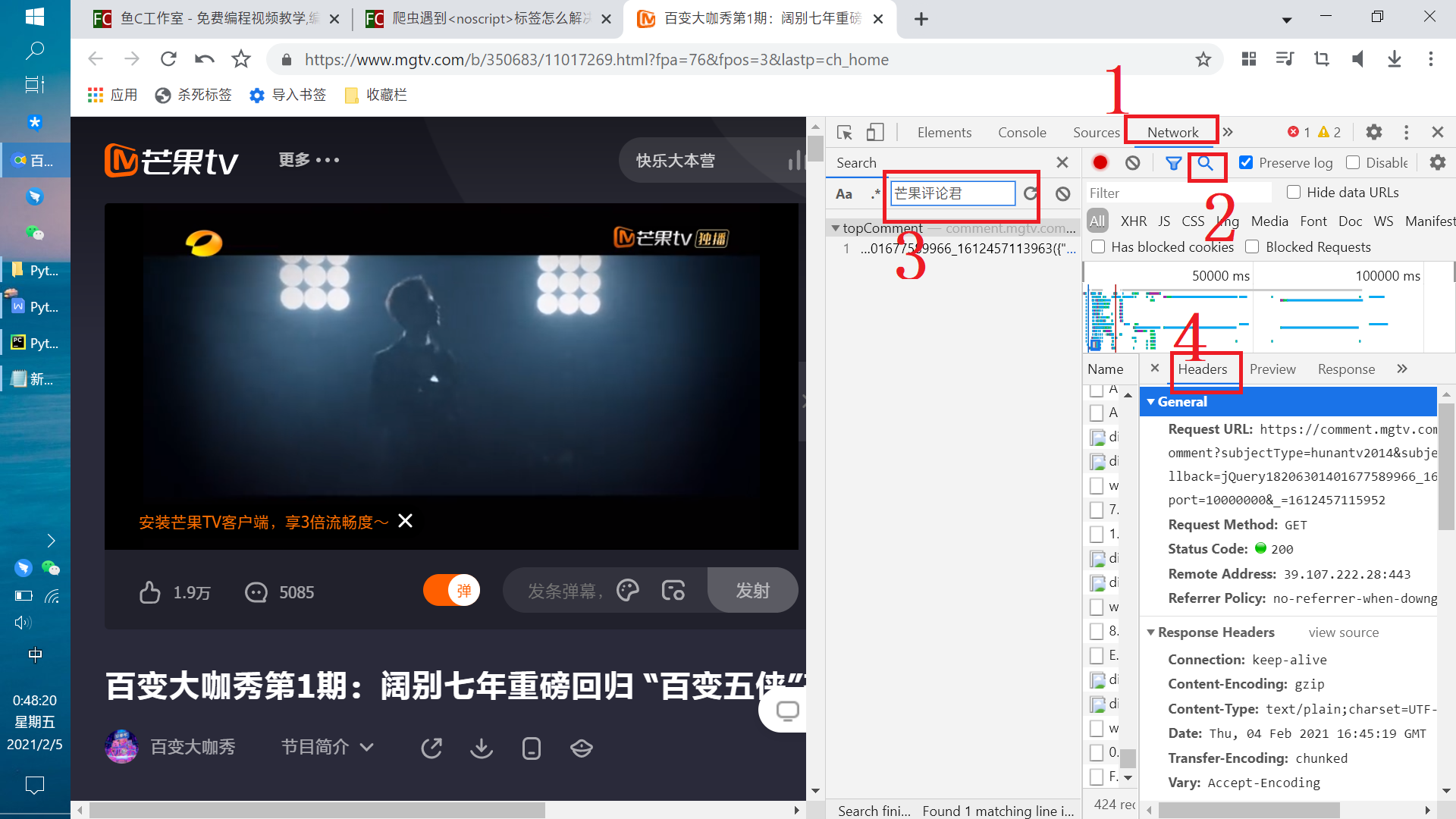Screen dimensions: 1456x819
Task: Like the video with the thumbs-up icon
Action: 150,592
